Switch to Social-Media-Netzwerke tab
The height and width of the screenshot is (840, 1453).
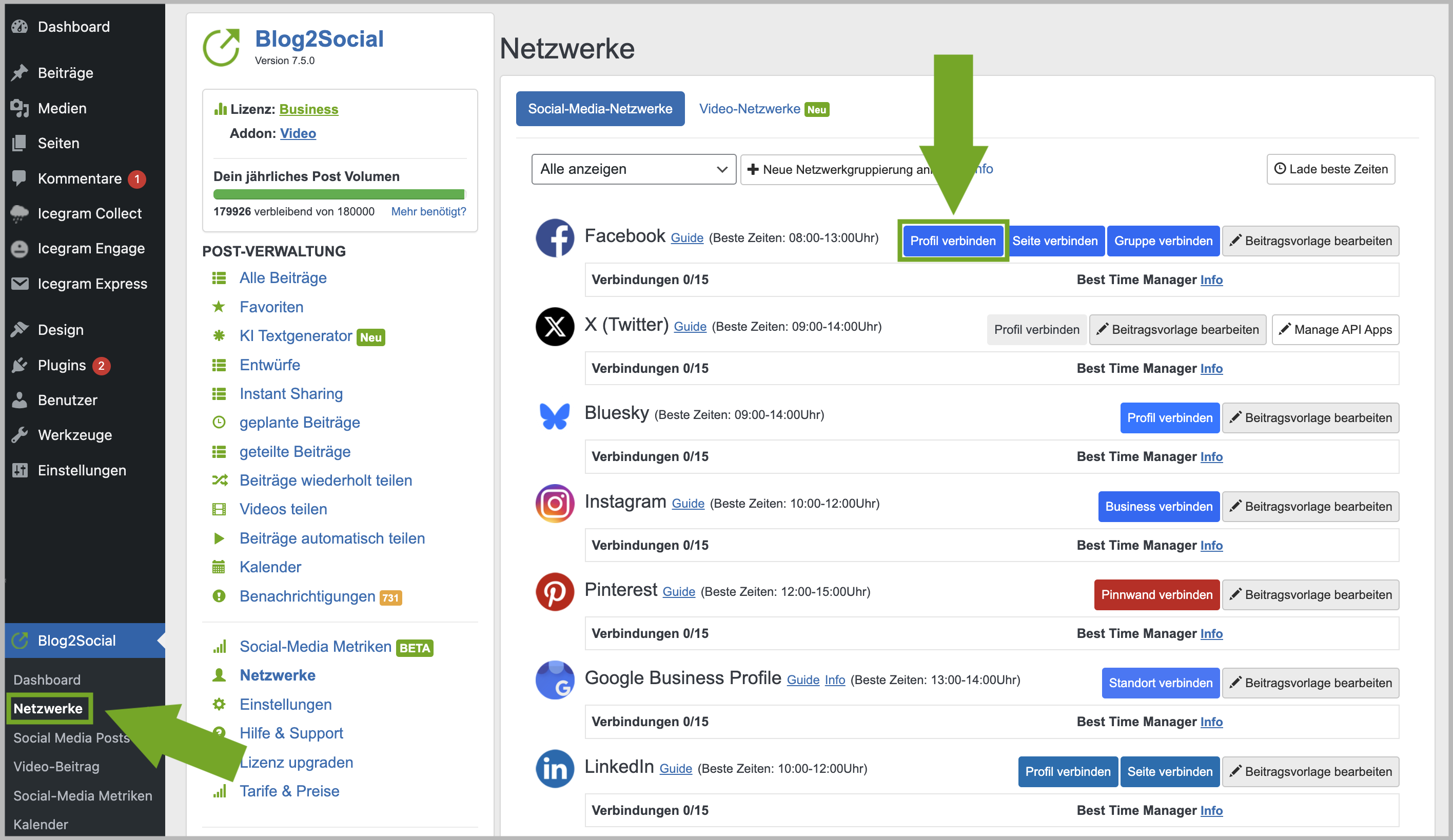point(600,108)
